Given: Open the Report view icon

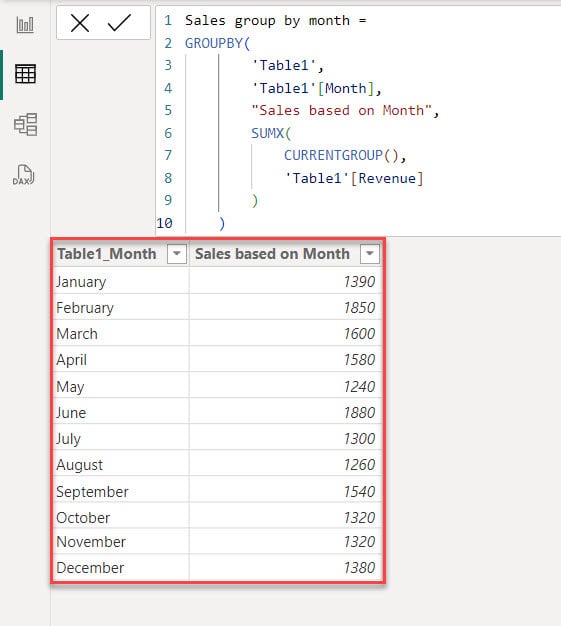Looking at the screenshot, I should tap(25, 24).
